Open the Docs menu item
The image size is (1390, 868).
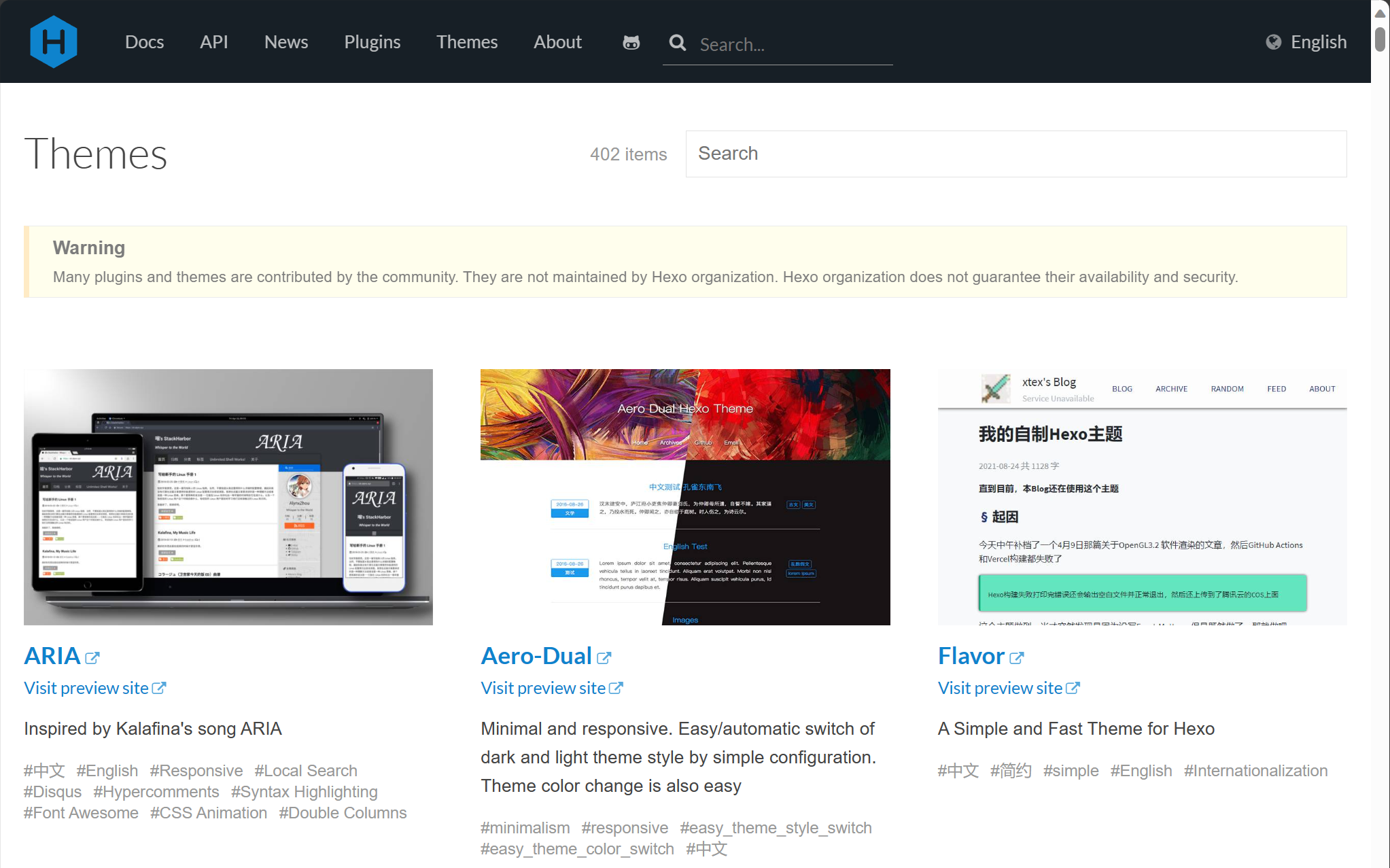click(x=144, y=42)
